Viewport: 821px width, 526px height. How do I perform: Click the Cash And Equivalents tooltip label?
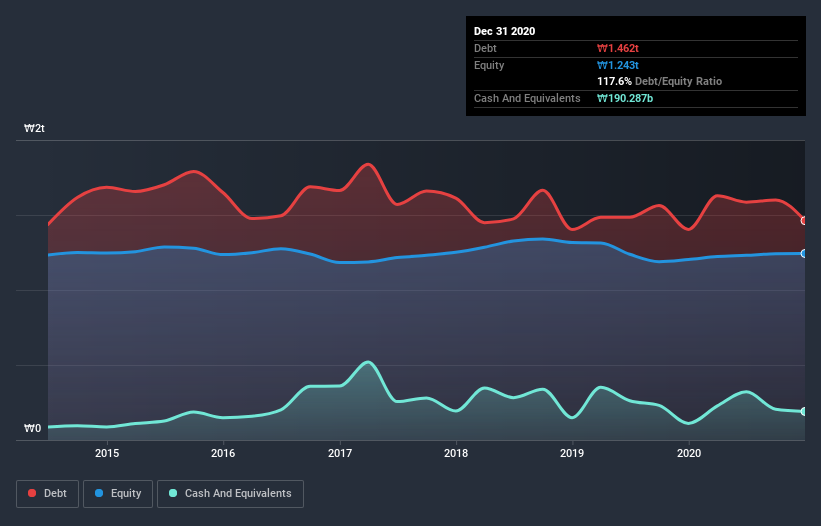pyautogui.click(x=527, y=98)
